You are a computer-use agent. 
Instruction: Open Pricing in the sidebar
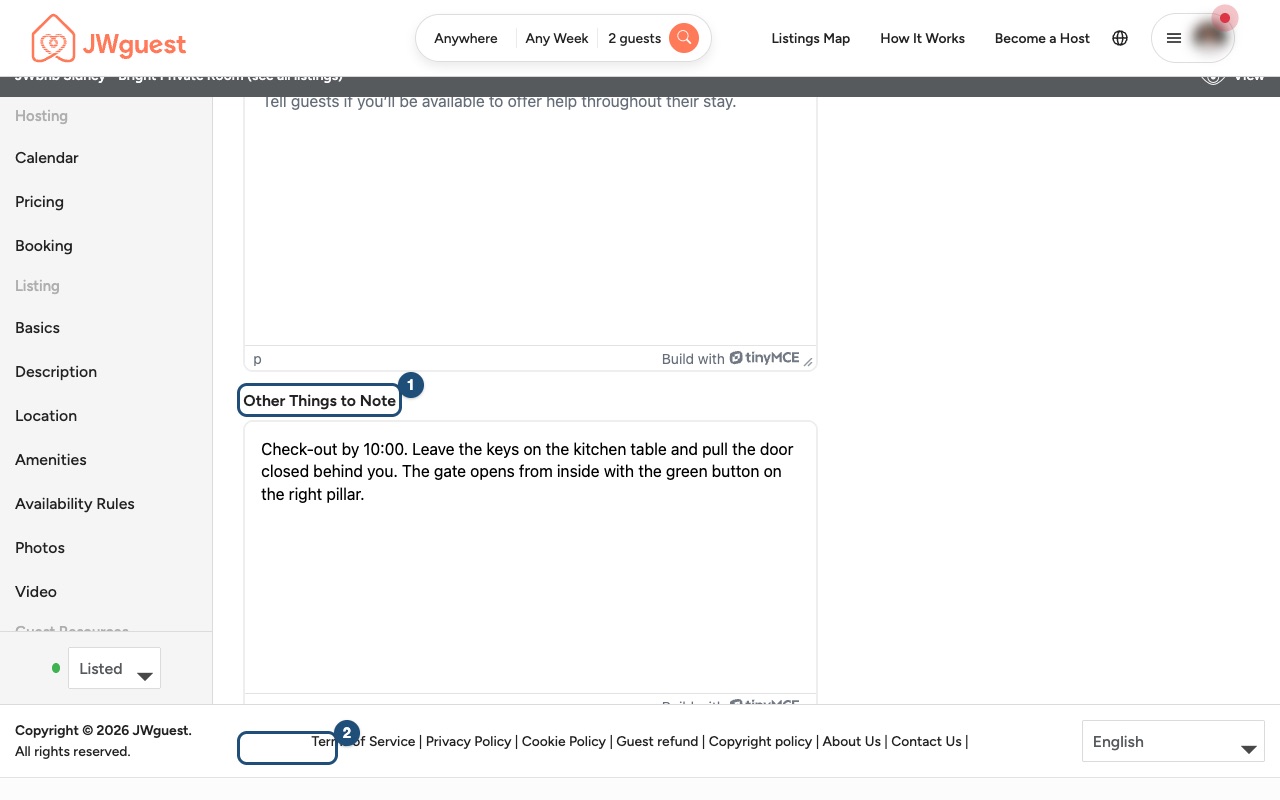pyautogui.click(x=39, y=202)
